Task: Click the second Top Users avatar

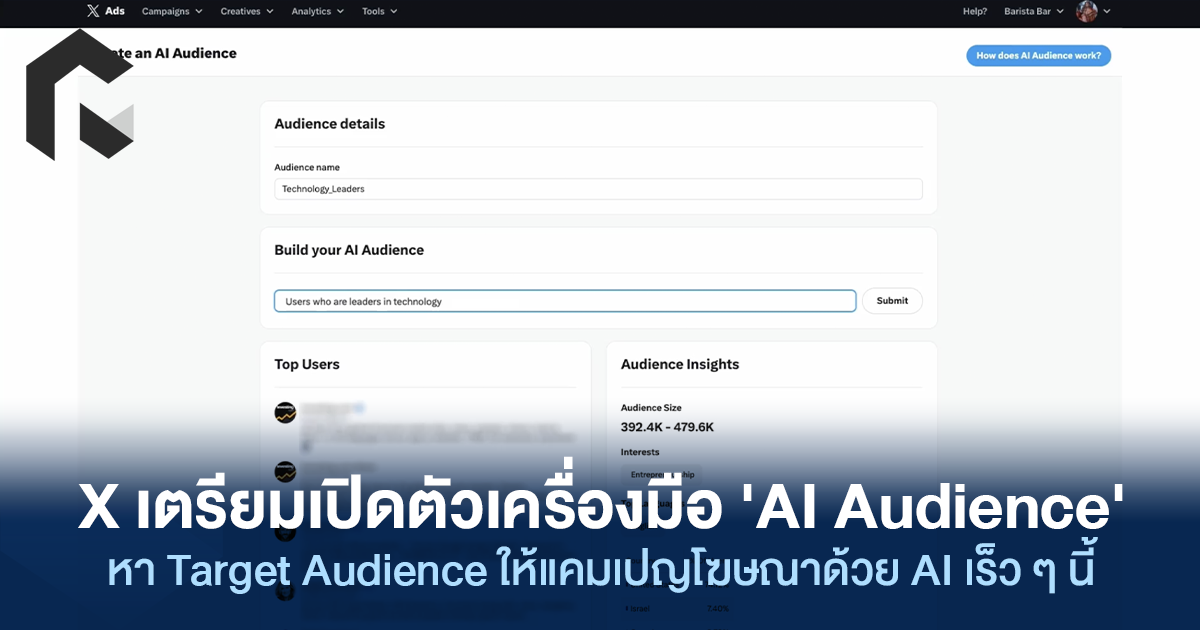Action: 285,471
